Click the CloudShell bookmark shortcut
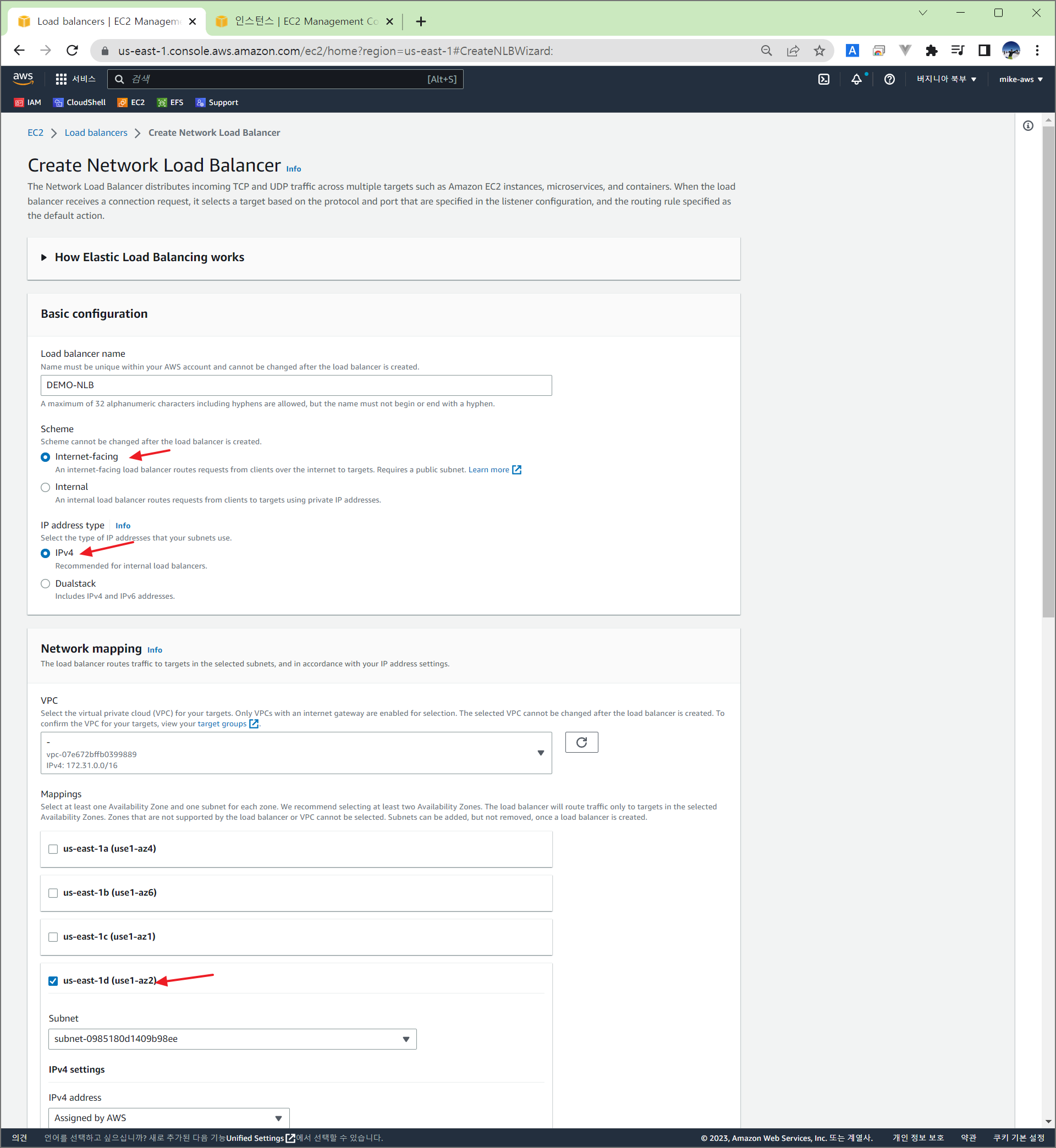 [x=79, y=102]
